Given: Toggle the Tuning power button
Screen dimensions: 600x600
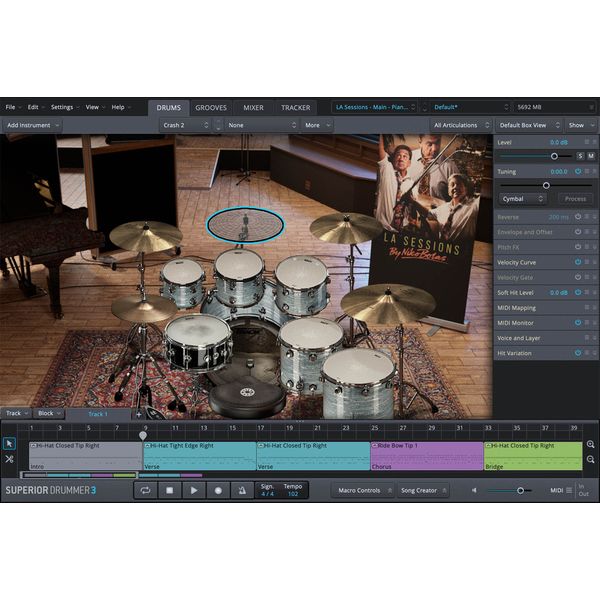Looking at the screenshot, I should coord(578,171).
